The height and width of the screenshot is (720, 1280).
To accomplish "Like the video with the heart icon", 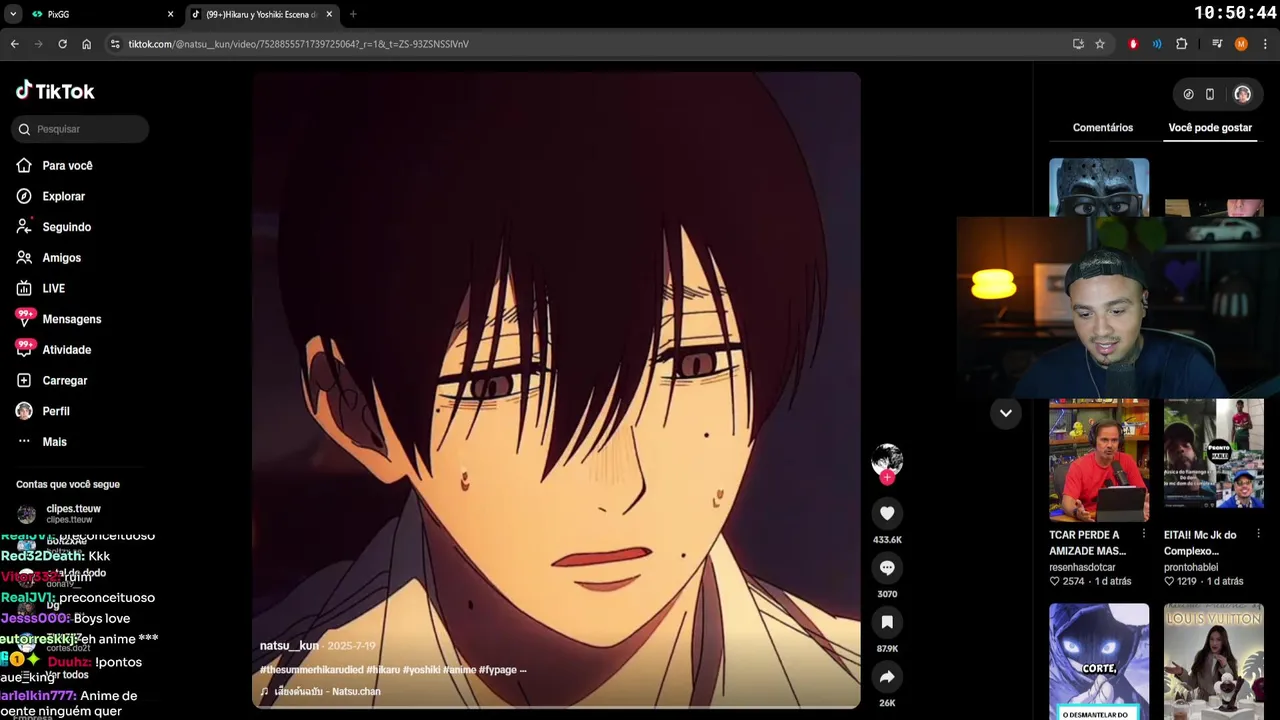I will pyautogui.click(x=887, y=513).
